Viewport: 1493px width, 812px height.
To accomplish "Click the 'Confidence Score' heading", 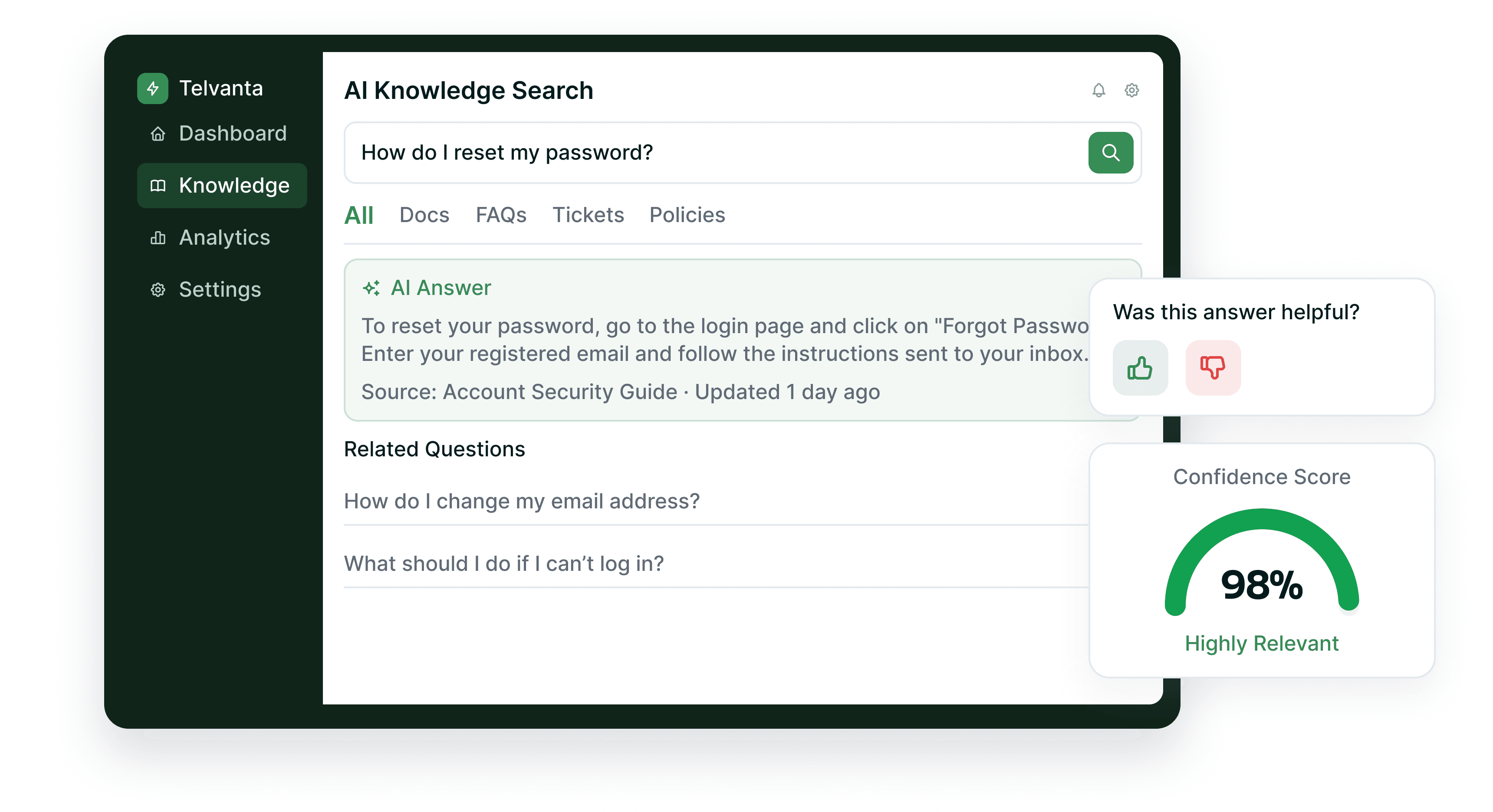I will tap(1261, 477).
